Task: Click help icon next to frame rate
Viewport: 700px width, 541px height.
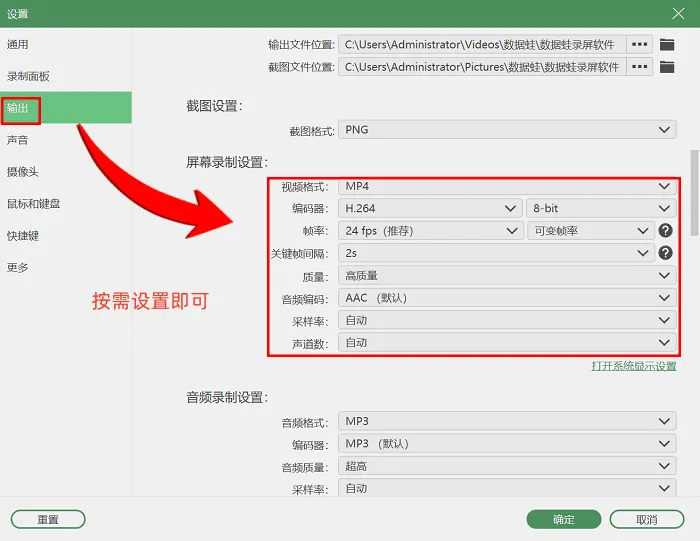Action: (x=665, y=231)
